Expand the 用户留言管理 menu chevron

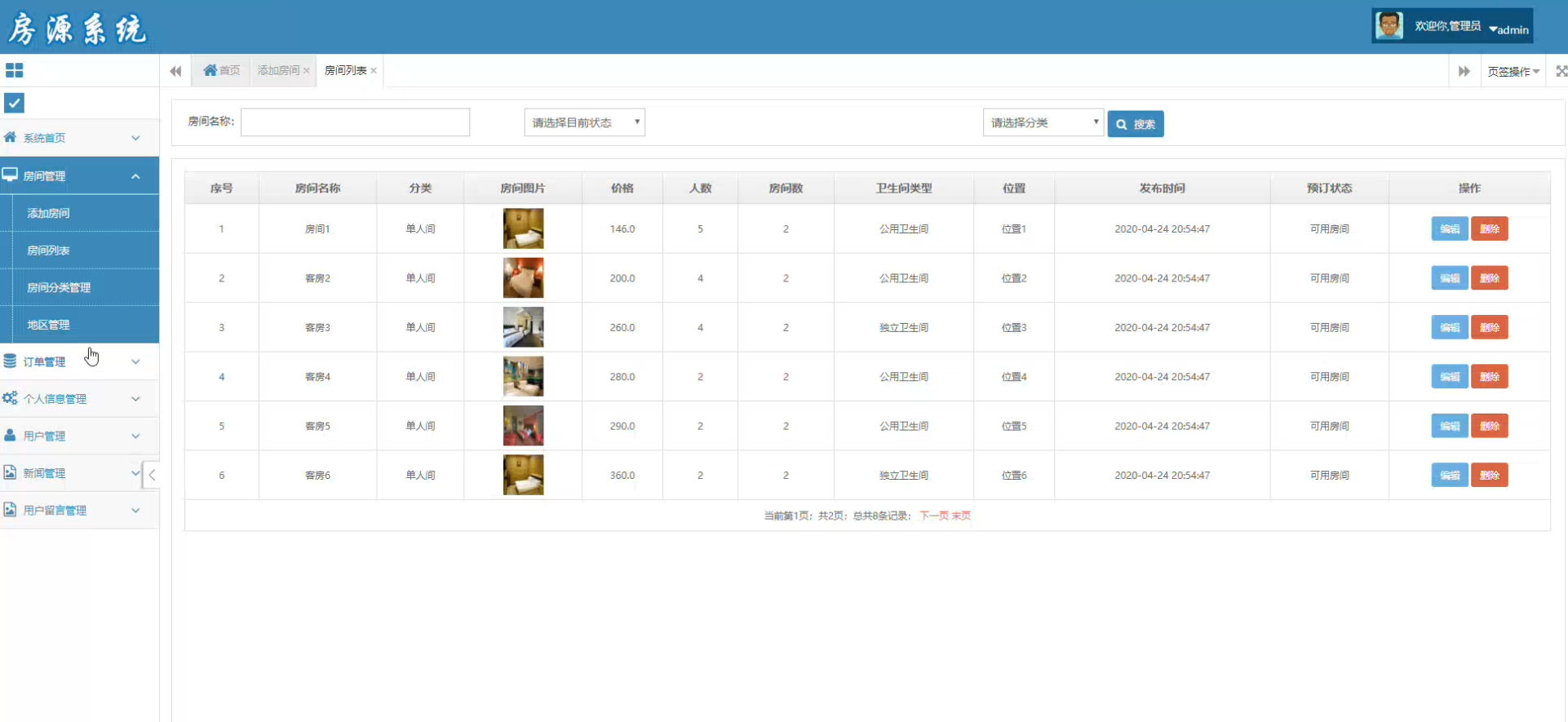tap(135, 510)
